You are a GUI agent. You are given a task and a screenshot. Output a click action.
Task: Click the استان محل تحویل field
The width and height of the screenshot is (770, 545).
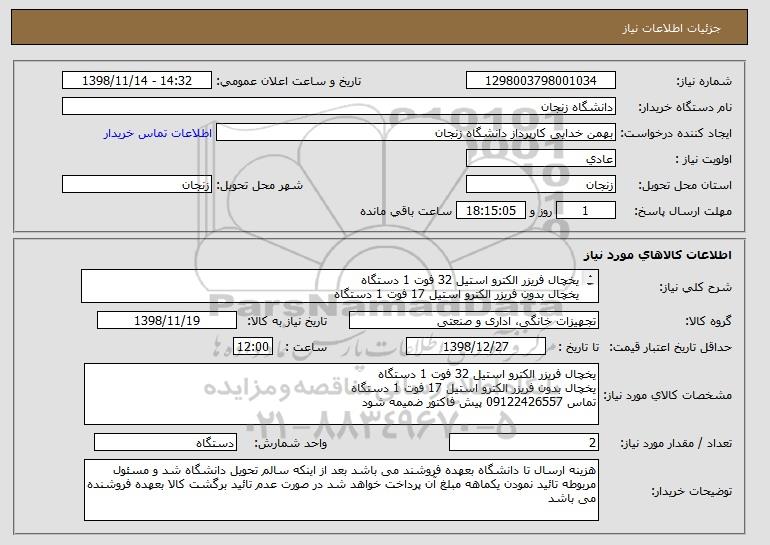point(541,185)
